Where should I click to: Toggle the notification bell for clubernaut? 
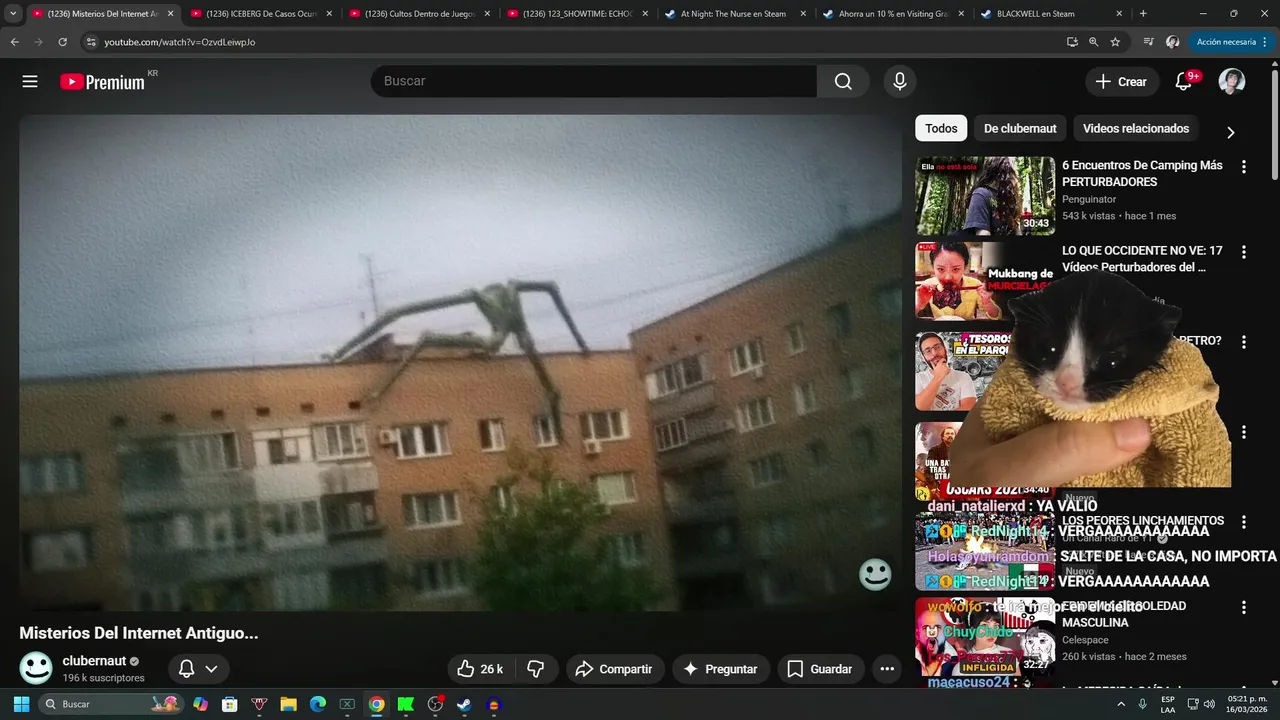186,669
